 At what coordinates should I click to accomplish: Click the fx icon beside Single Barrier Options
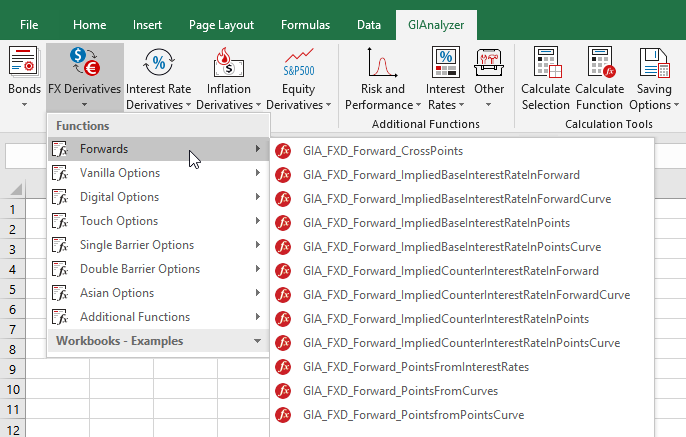click(60, 245)
